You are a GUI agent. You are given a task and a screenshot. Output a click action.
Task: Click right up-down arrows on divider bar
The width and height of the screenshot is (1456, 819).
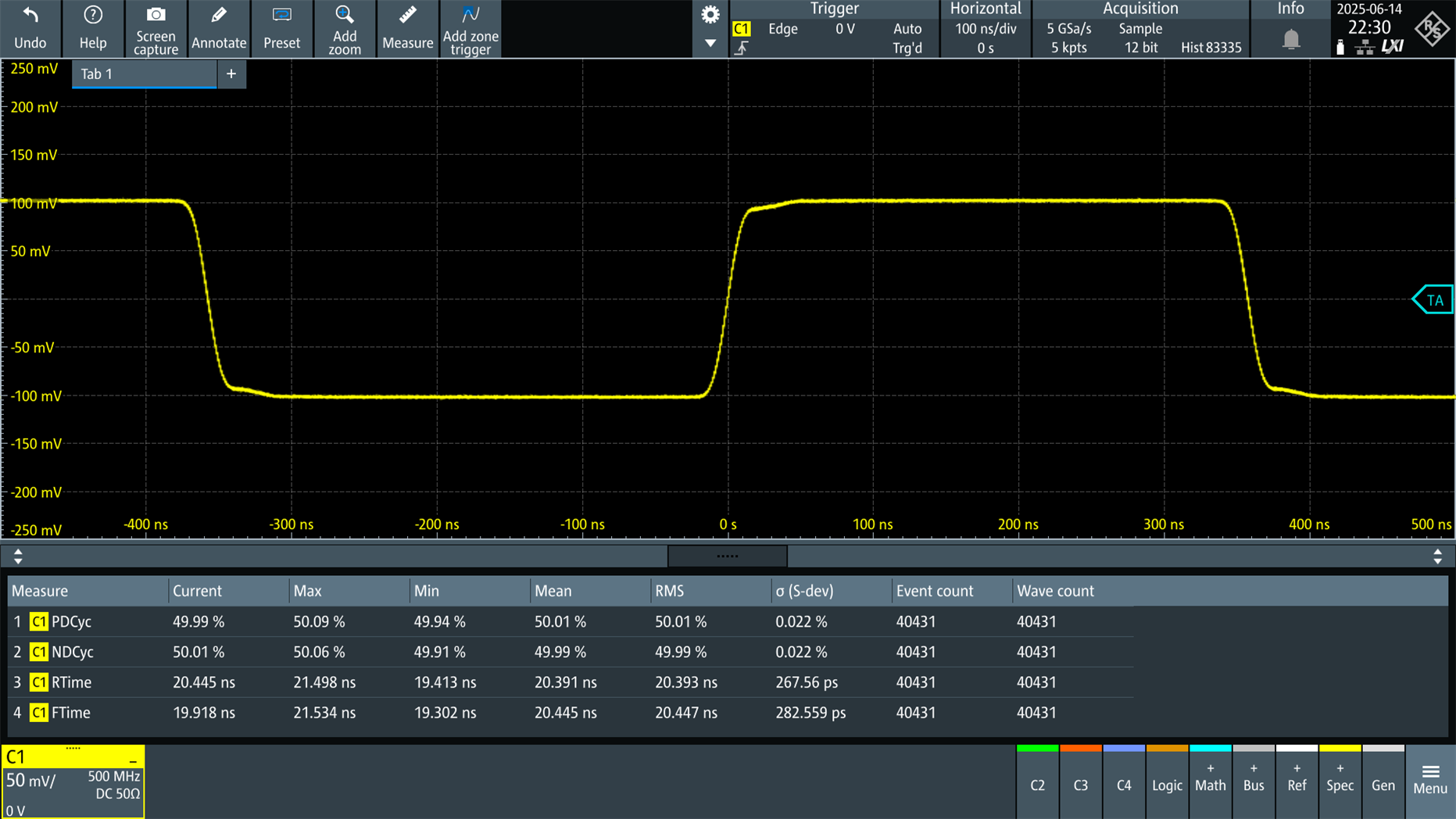coord(1437,556)
